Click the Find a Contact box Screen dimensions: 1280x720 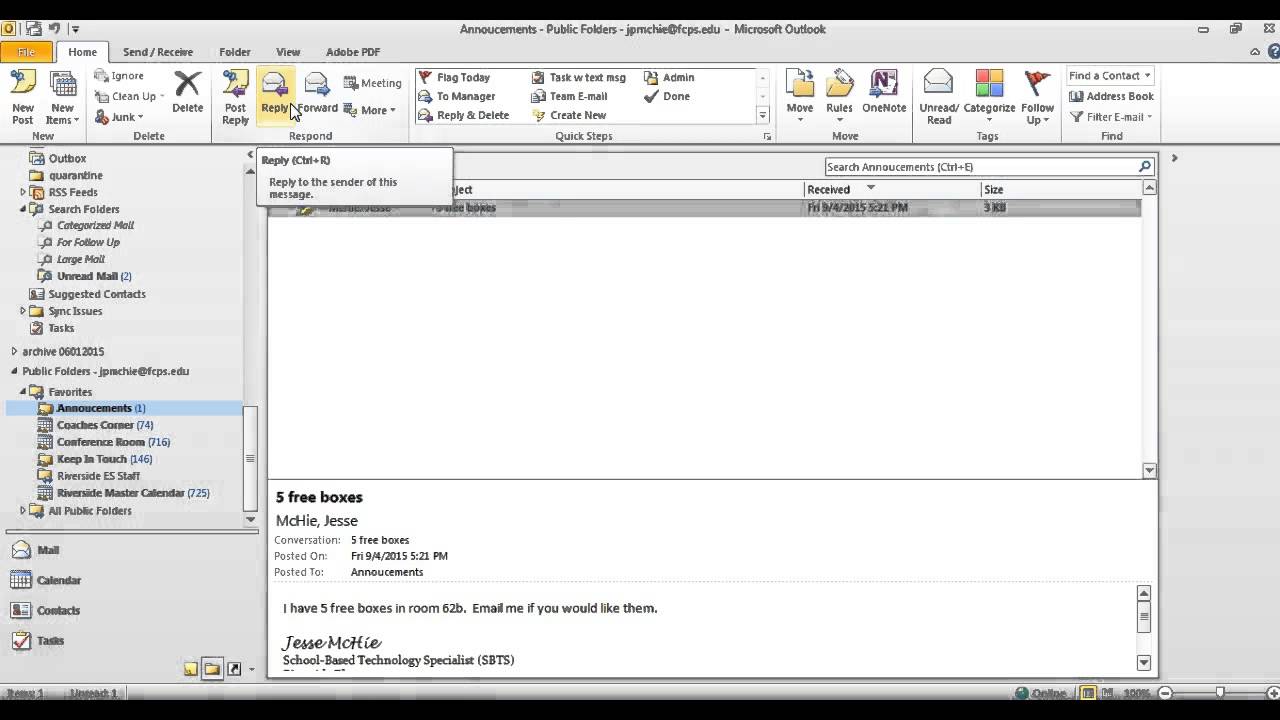coord(1110,76)
